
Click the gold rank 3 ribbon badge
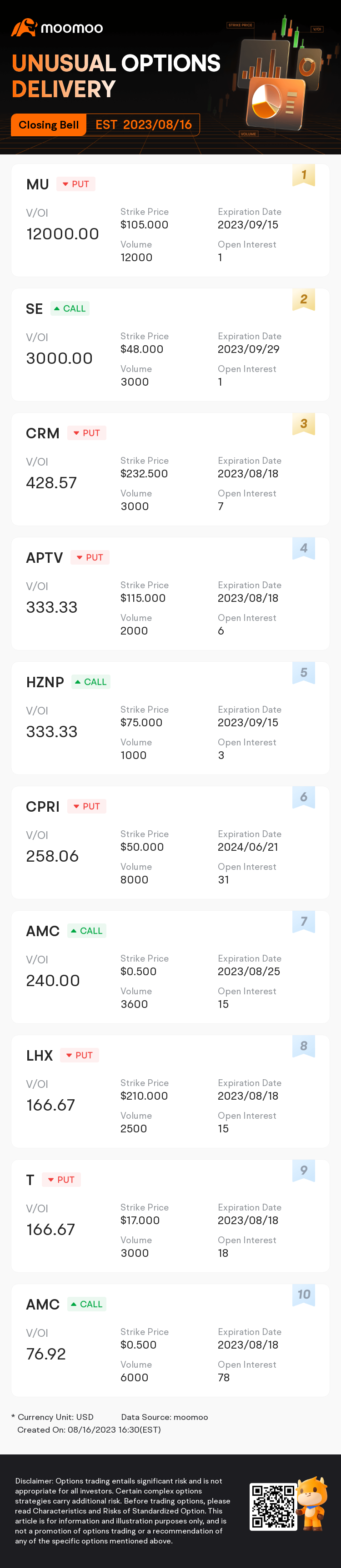click(303, 424)
